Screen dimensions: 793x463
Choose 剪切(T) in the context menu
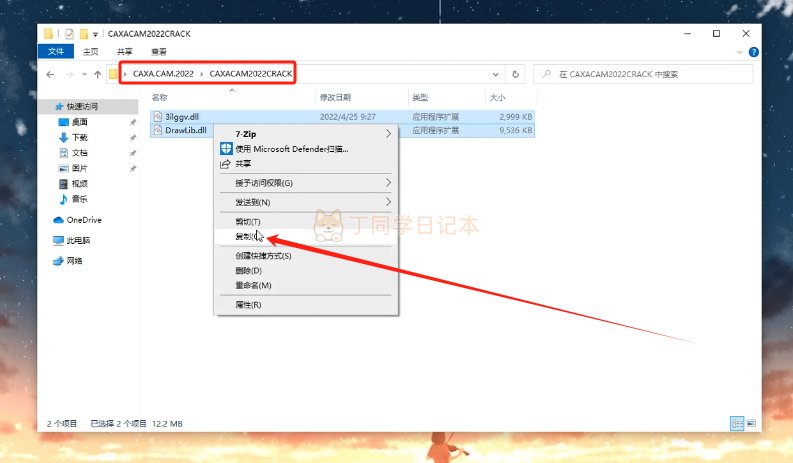tap(306, 222)
